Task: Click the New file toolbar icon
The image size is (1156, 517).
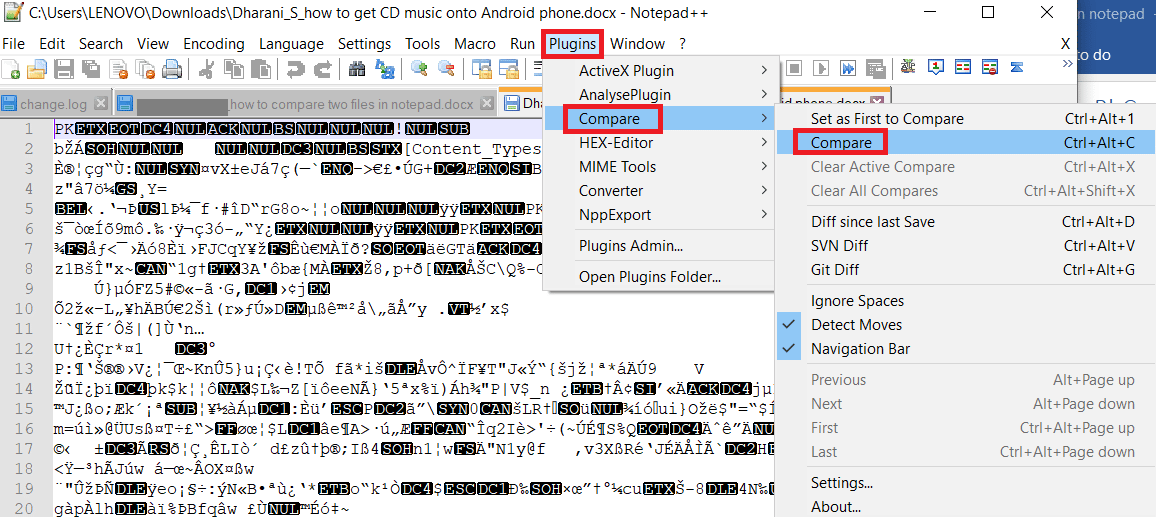Action: pos(10,69)
